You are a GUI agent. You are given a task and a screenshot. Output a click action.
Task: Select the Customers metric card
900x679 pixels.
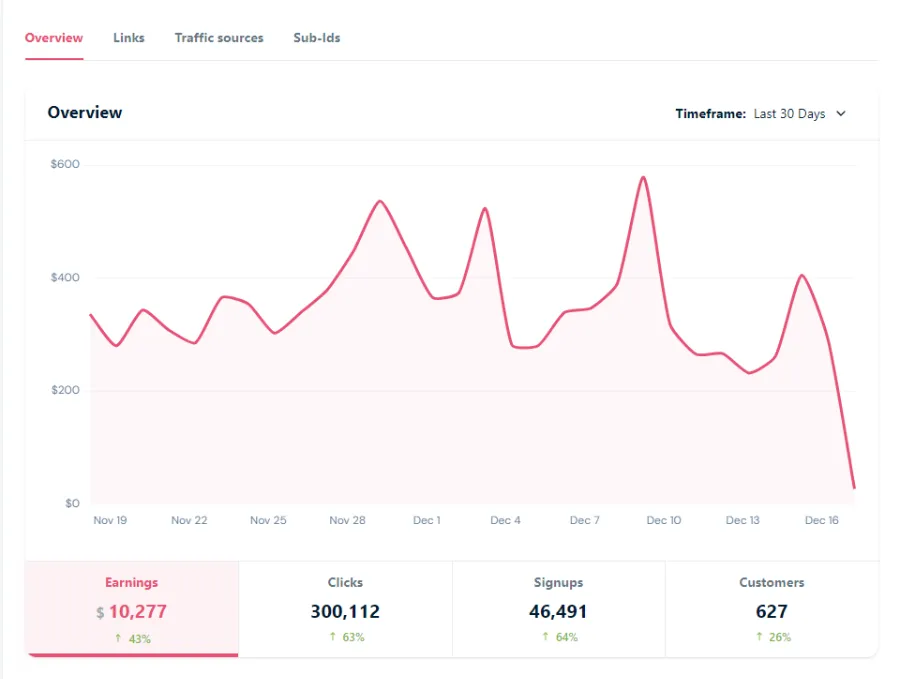[x=771, y=608]
